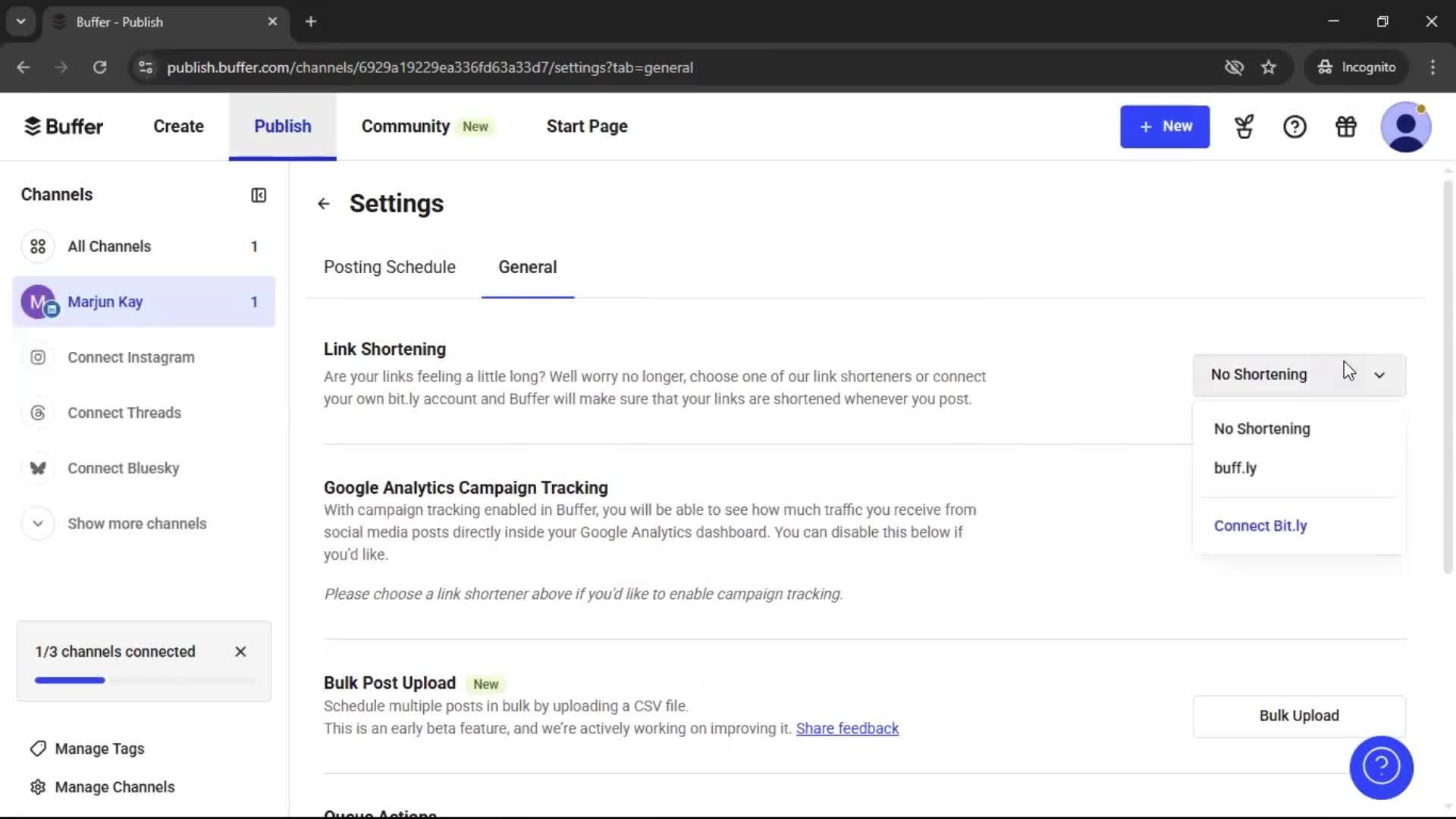Open the help question mark icon
1456x819 pixels.
click(1294, 127)
